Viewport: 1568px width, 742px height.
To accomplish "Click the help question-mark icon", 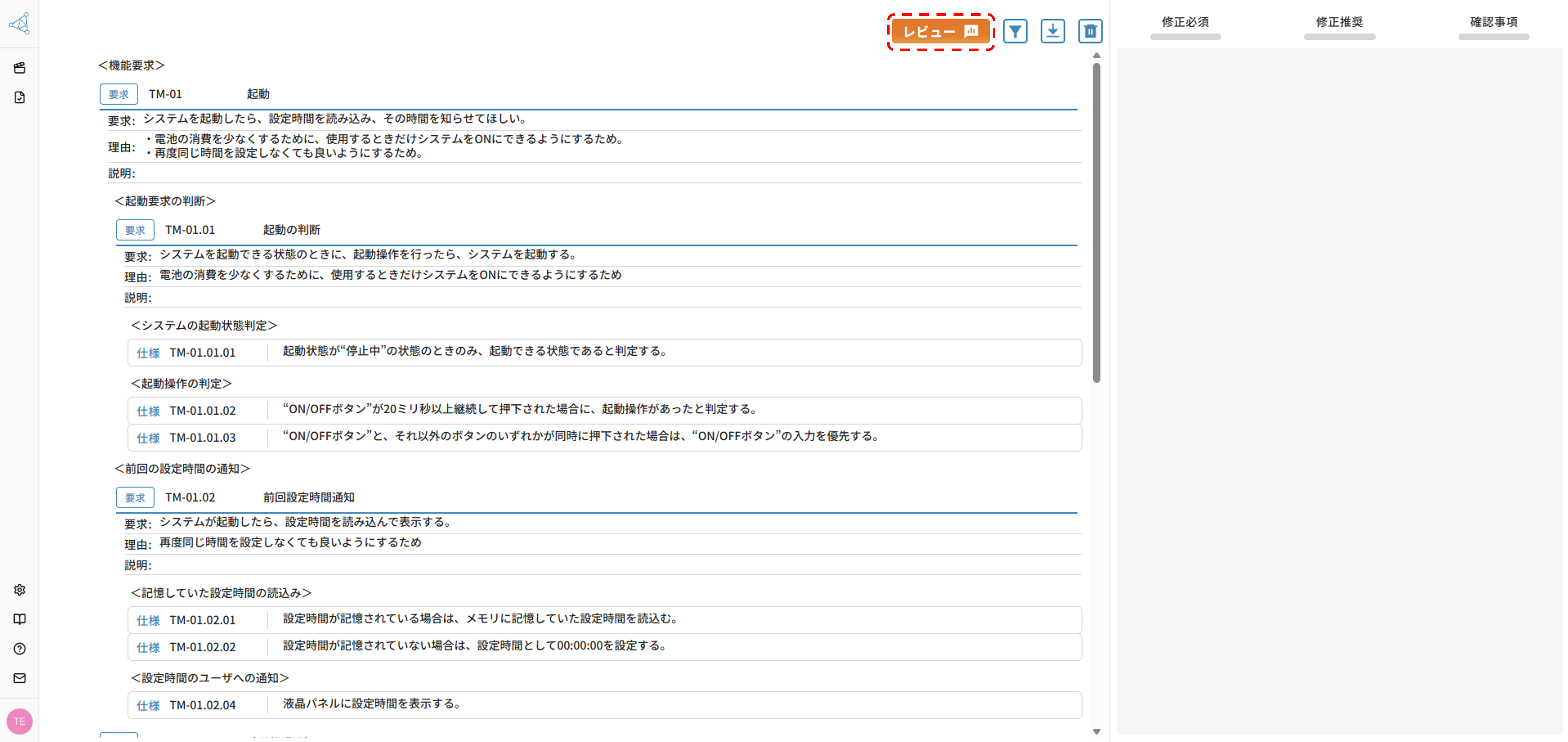I will [x=20, y=649].
